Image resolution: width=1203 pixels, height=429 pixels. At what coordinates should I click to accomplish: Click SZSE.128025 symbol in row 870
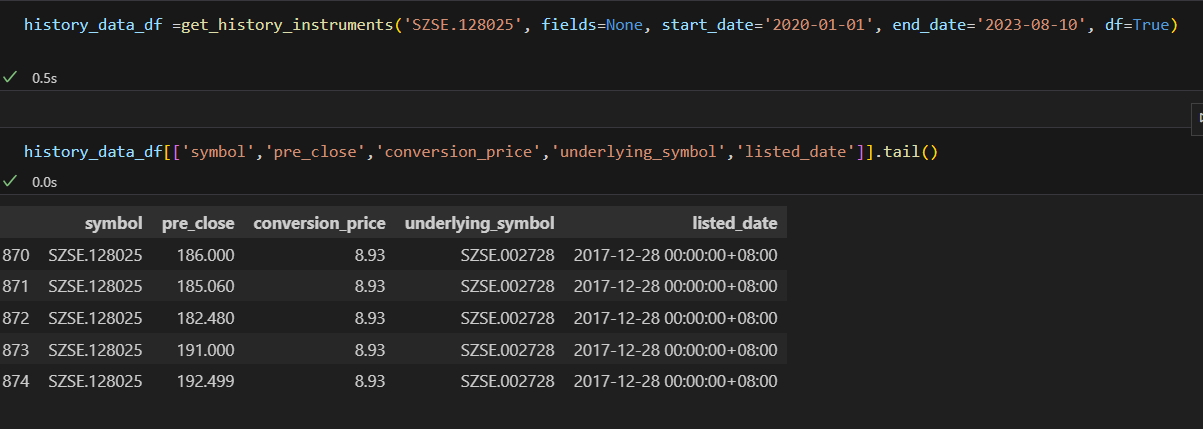pos(95,255)
